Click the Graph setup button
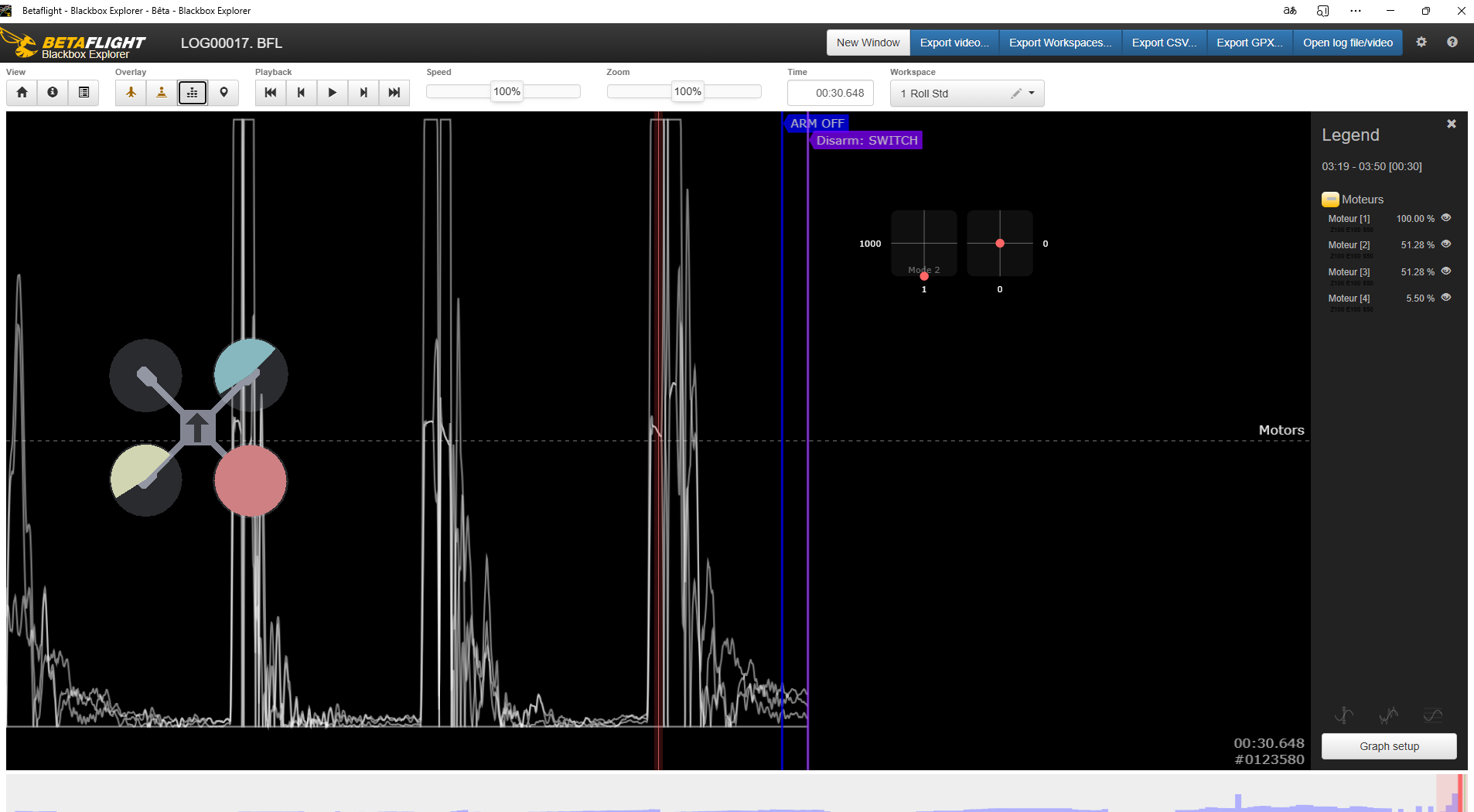Viewport: 1474px width, 812px height. coord(1388,746)
